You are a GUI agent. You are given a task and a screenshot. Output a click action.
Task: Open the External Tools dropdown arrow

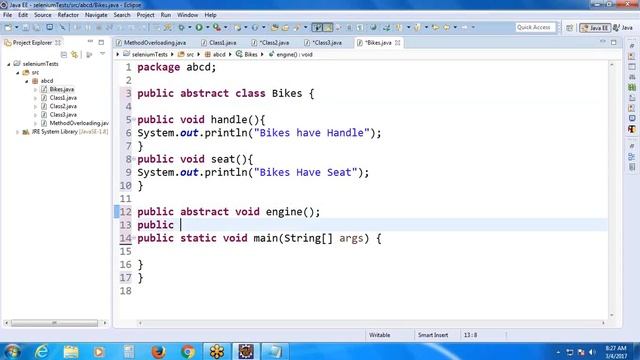tap(225, 27)
